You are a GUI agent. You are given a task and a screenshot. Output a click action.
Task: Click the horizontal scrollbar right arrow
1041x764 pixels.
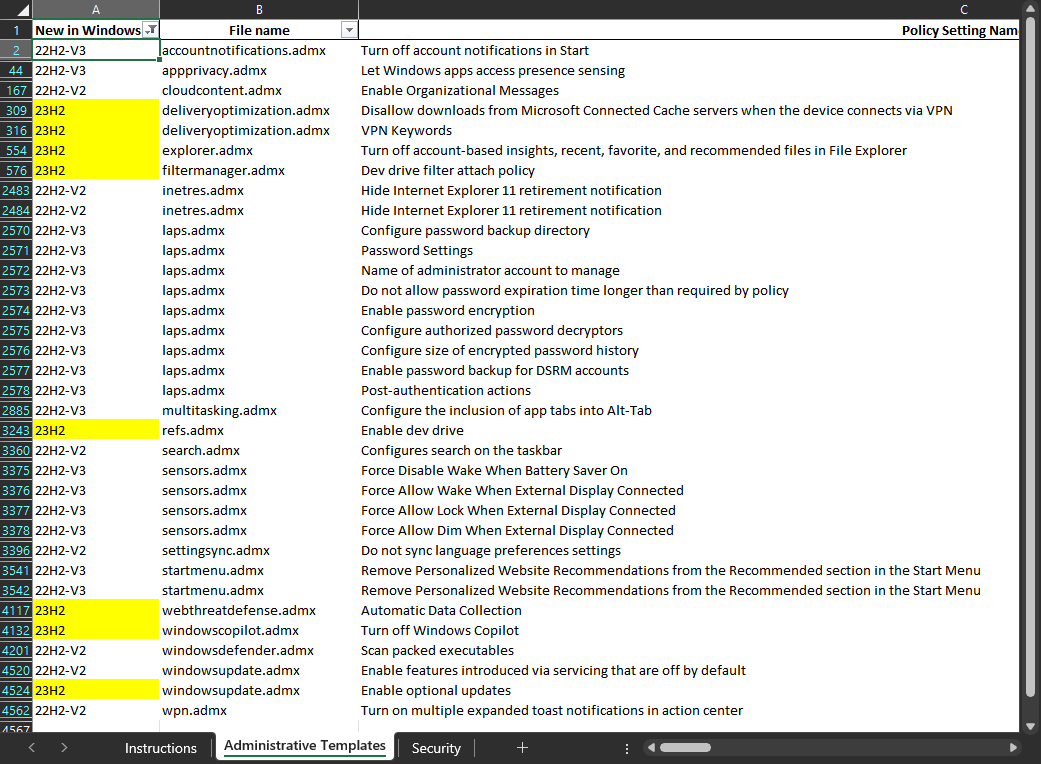click(1013, 747)
